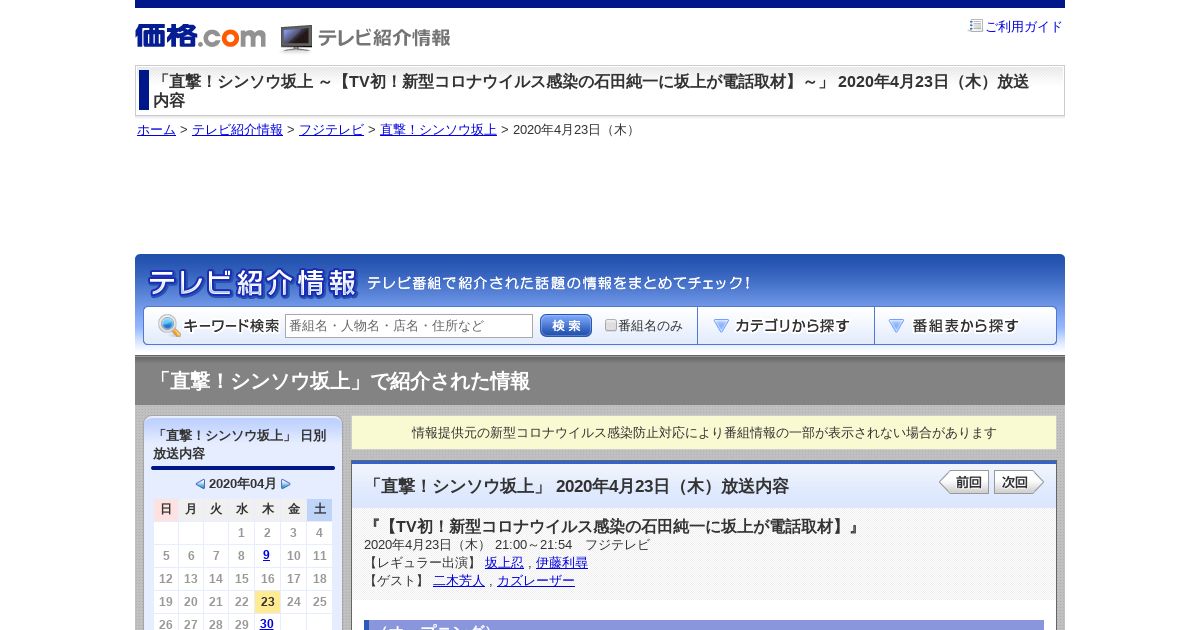Expand 番組表から探す dropdown
1200x630 pixels.
tap(965, 326)
